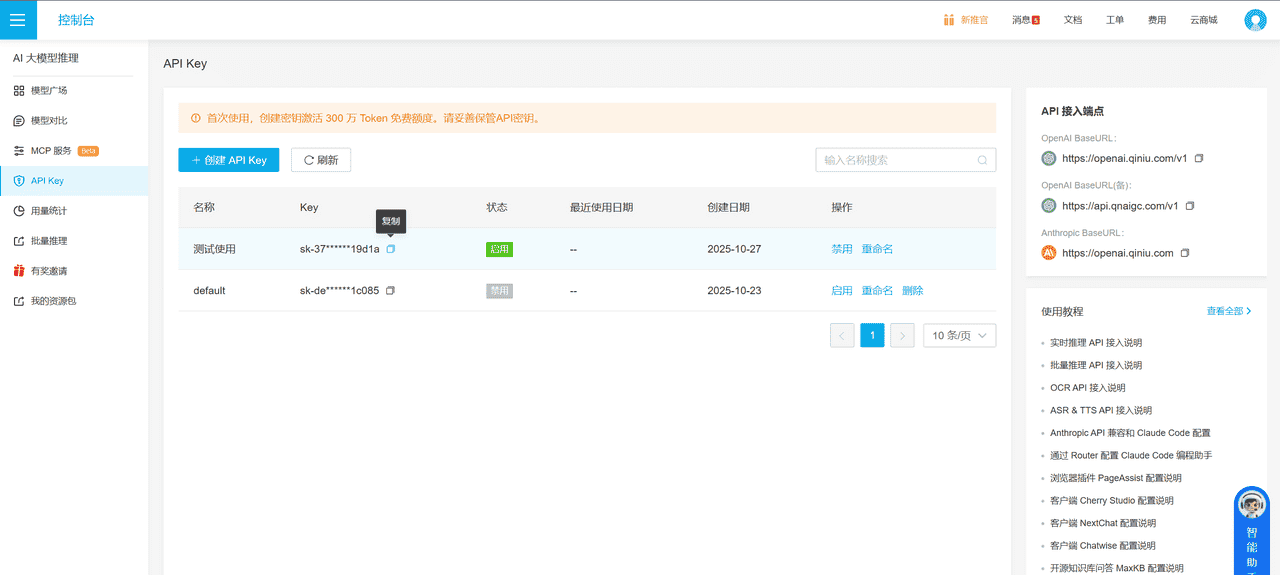This screenshot has width=1280, height=575.
Task: Open 文档 in top bar
Action: coord(1073,20)
